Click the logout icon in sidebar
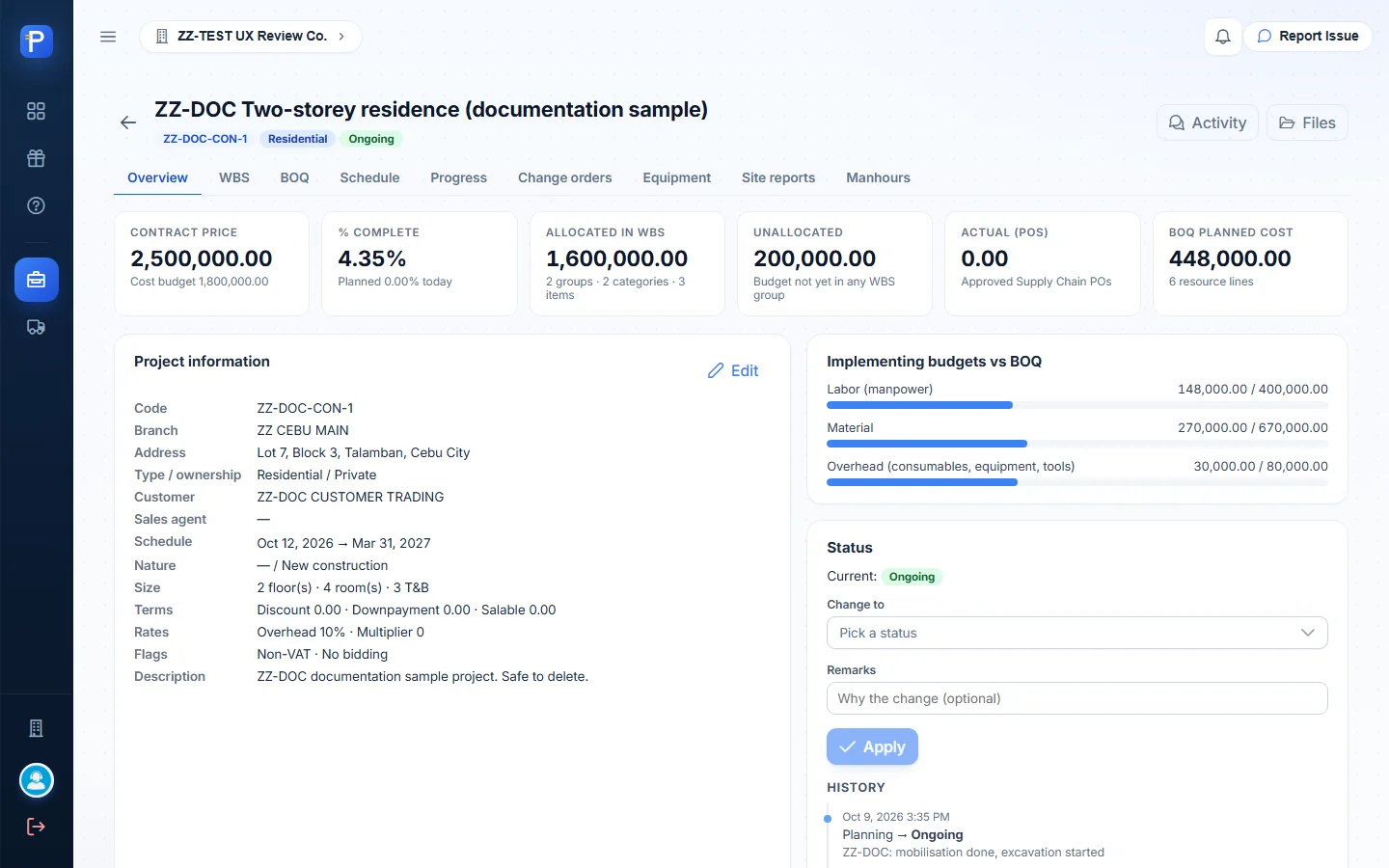This screenshot has width=1389, height=868. (x=37, y=827)
